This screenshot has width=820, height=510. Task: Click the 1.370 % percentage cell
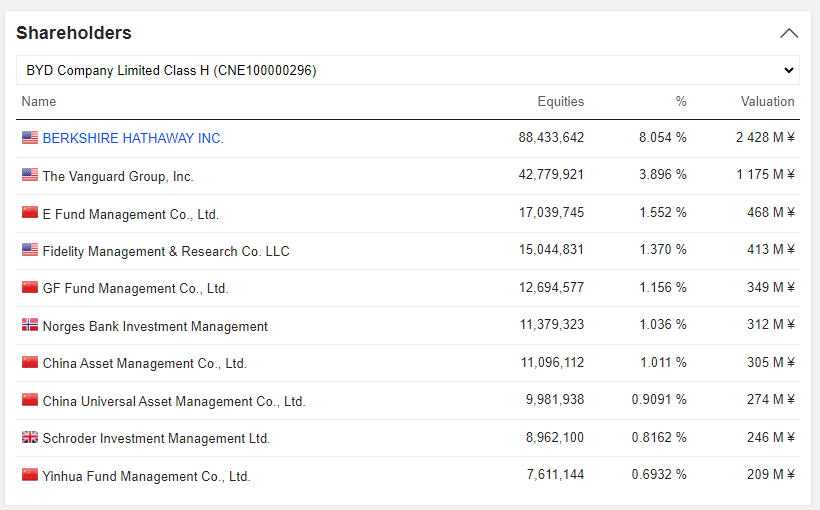(663, 250)
